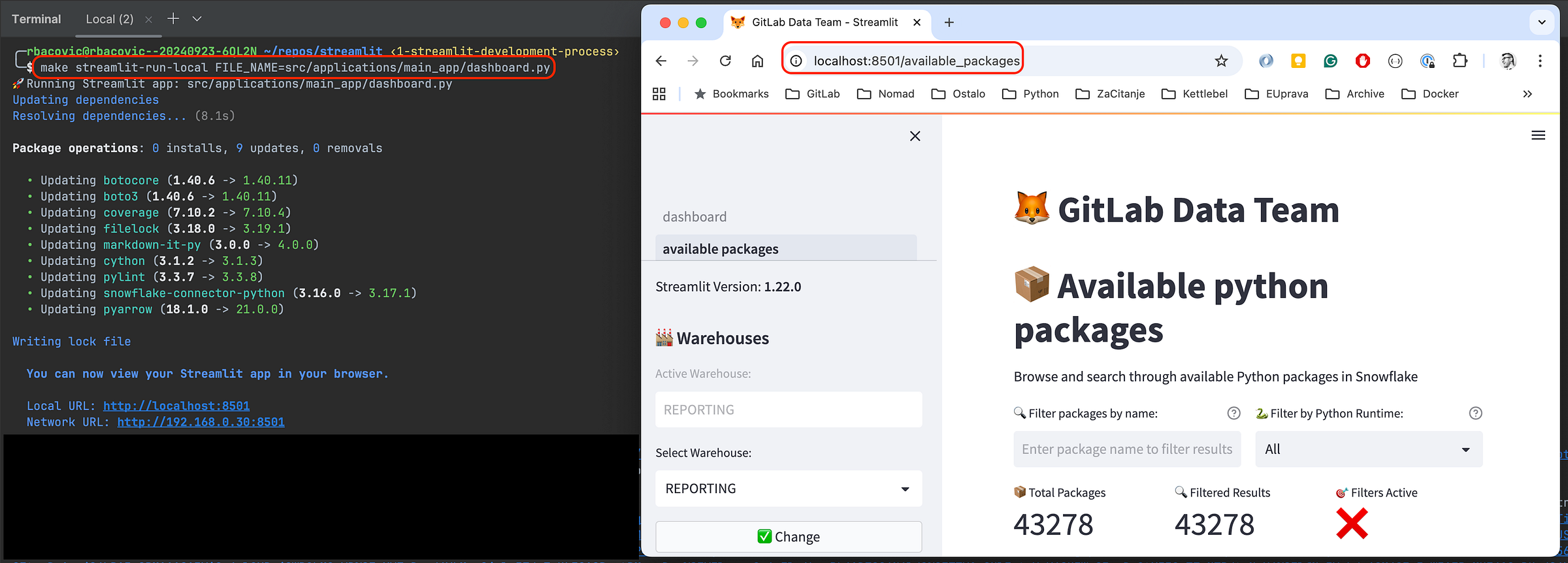Open Chrome tab search dropdown

click(1542, 22)
